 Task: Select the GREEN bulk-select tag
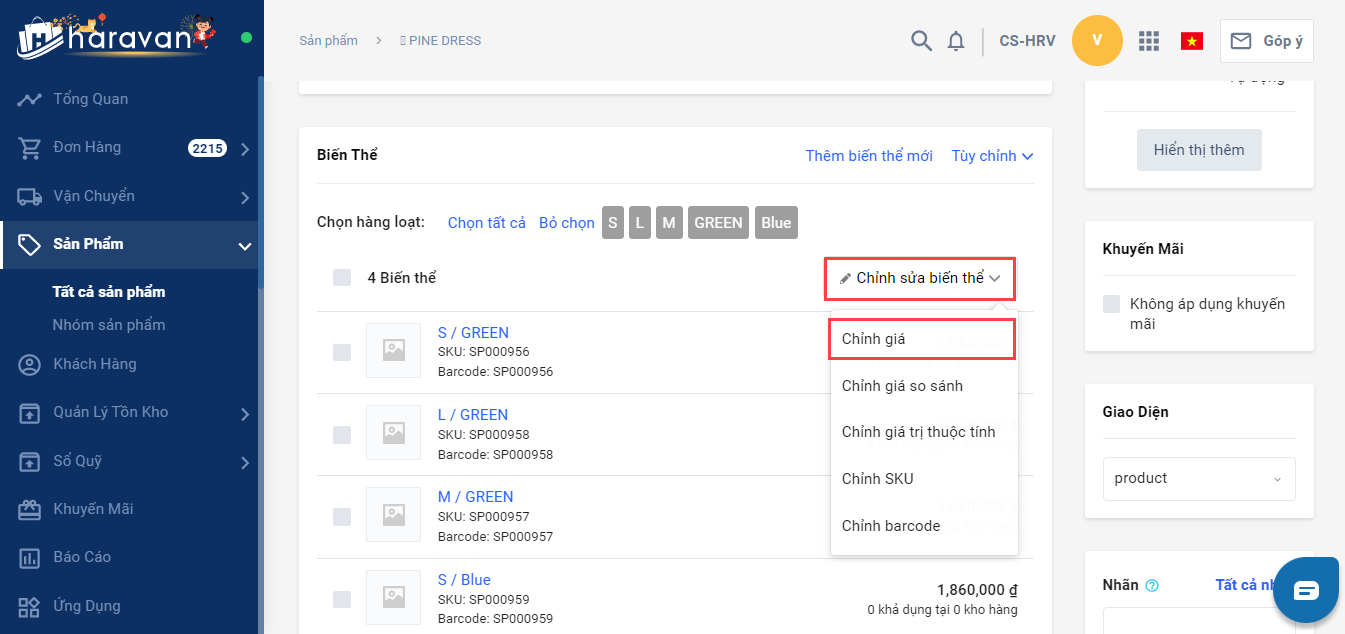point(718,223)
